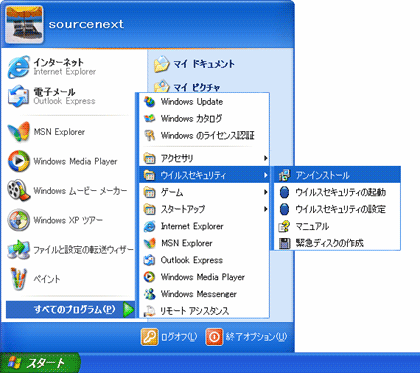Expand the アクセサリ folder submenu
The image size is (420, 373).
coord(204,158)
